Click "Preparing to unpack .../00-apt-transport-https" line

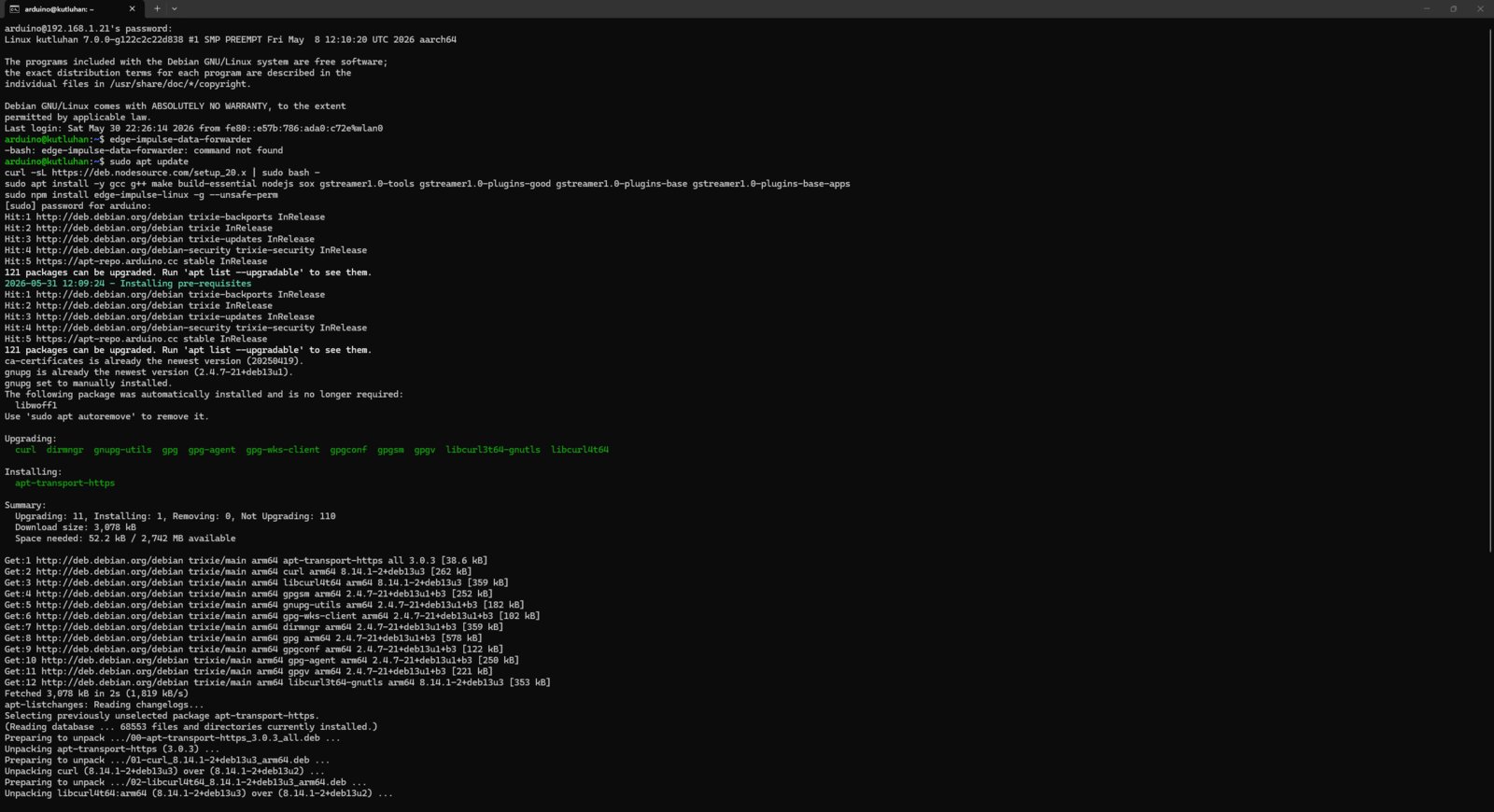[172, 738]
